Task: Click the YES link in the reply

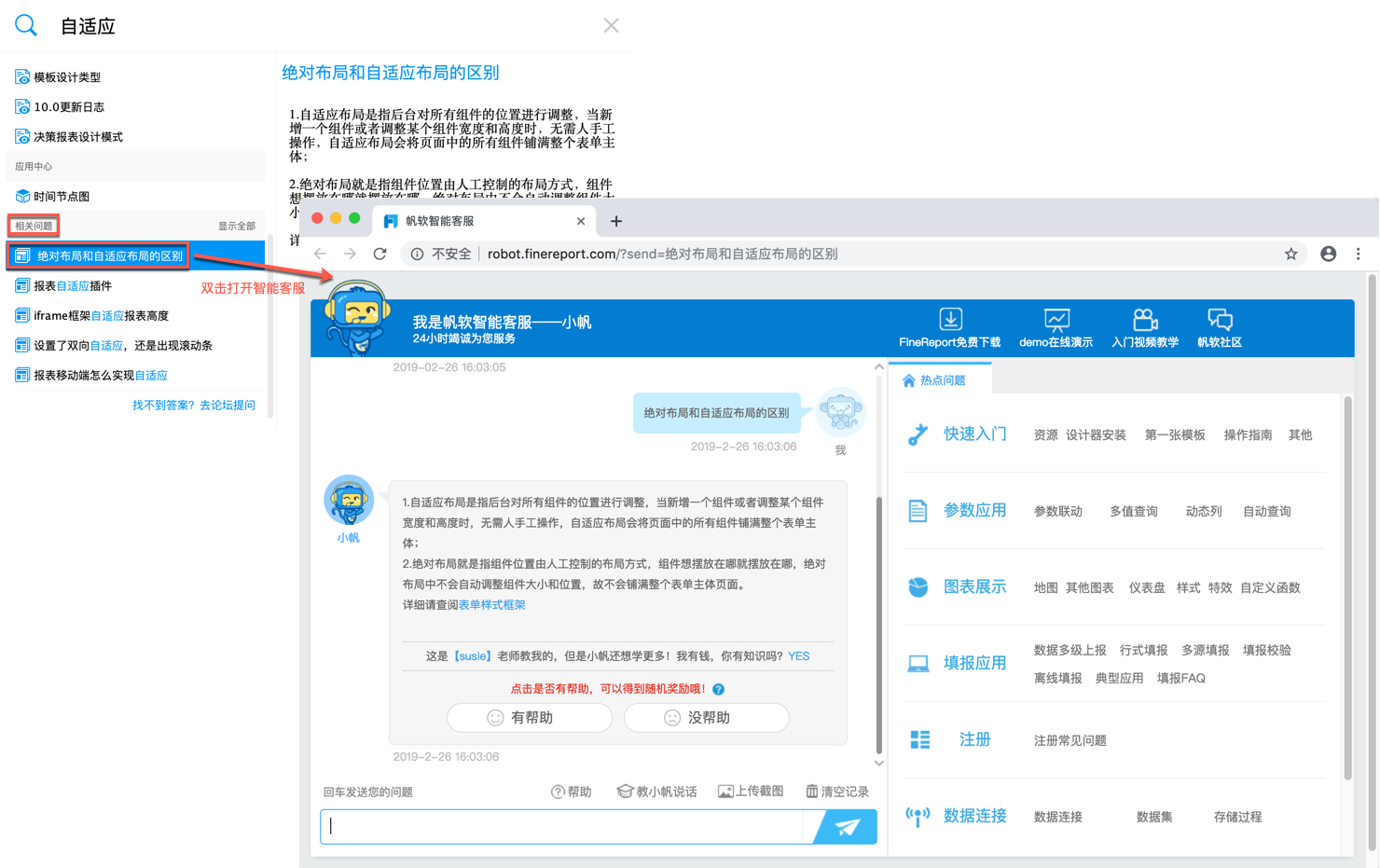Action: [x=798, y=656]
